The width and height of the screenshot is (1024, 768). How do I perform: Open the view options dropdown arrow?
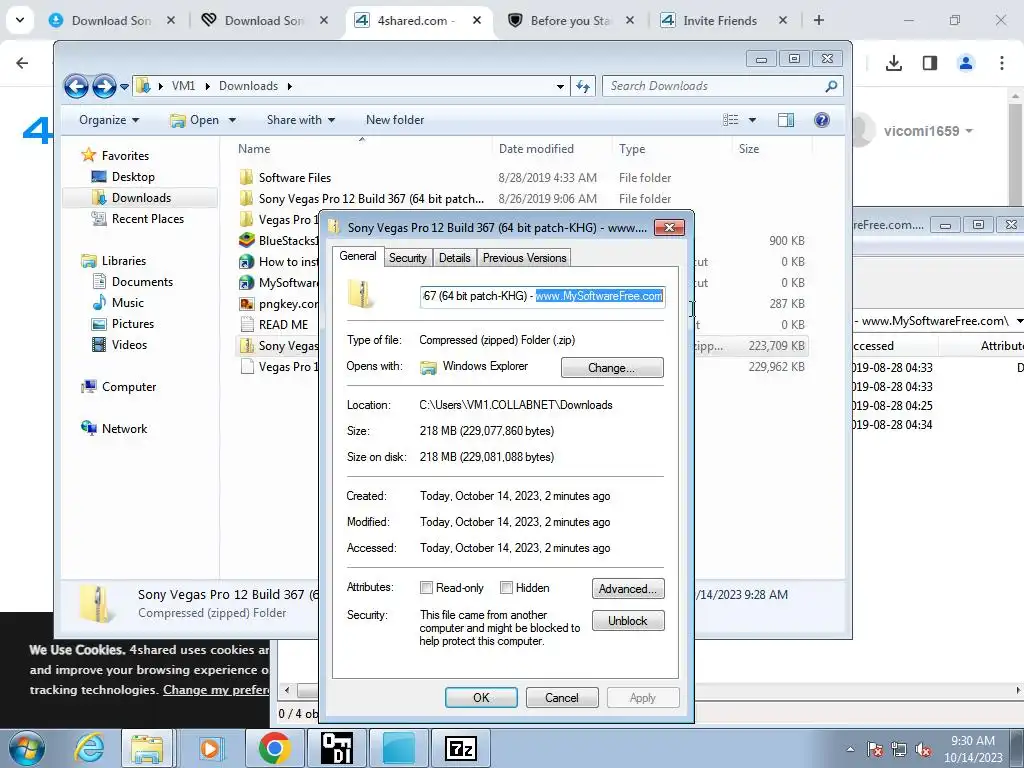(x=752, y=120)
